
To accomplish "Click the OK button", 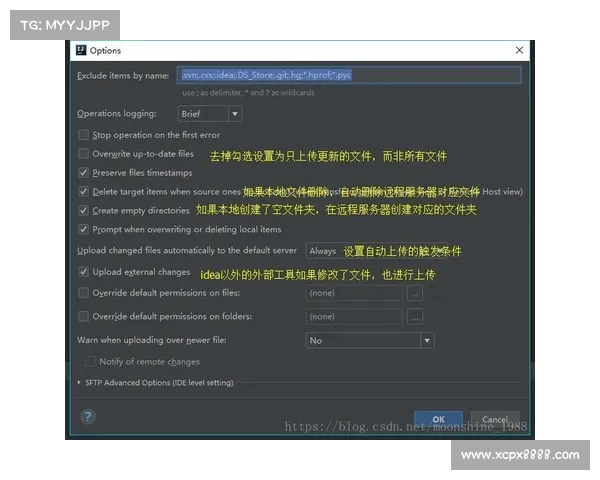I will (438, 419).
